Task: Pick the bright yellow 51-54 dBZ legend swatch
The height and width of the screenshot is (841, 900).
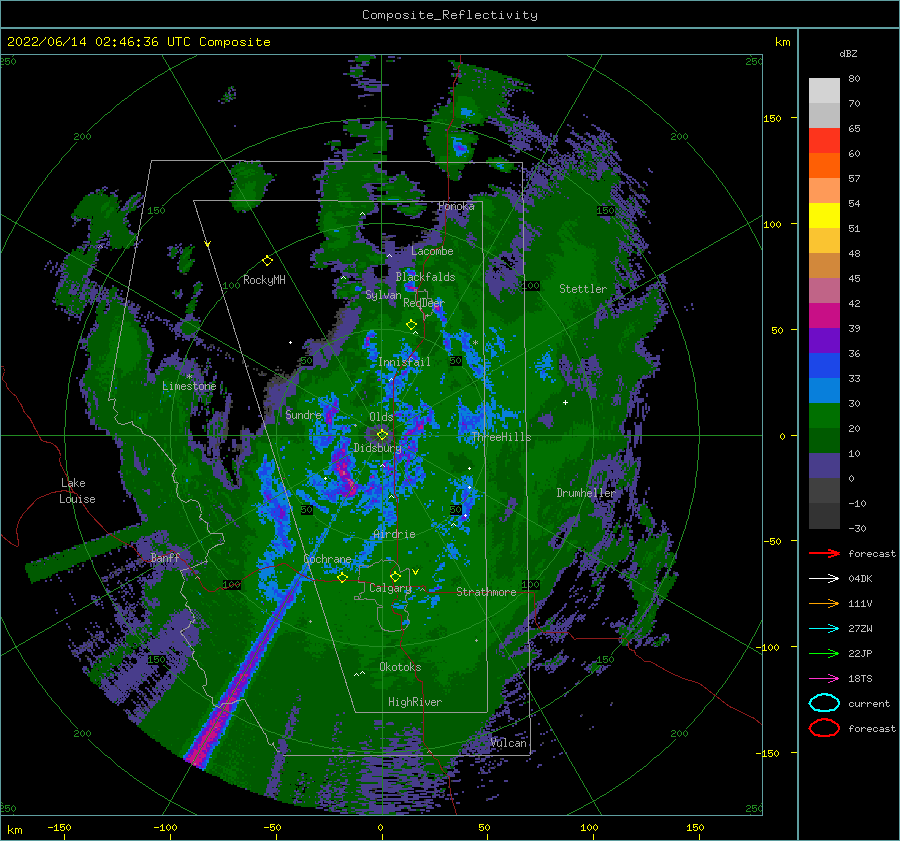Action: pyautogui.click(x=824, y=216)
